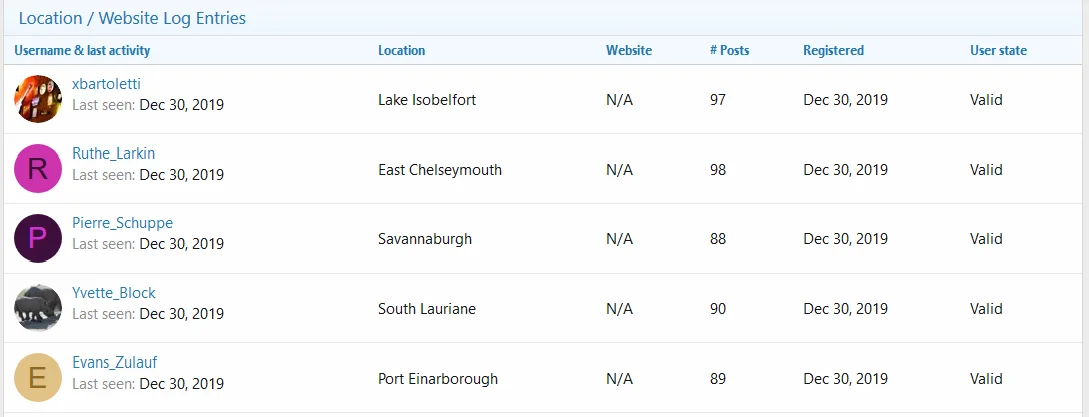Screen dimensions: 1089x417
Task: Click Evans_Zulauf's tan E avatar
Action: point(38,377)
